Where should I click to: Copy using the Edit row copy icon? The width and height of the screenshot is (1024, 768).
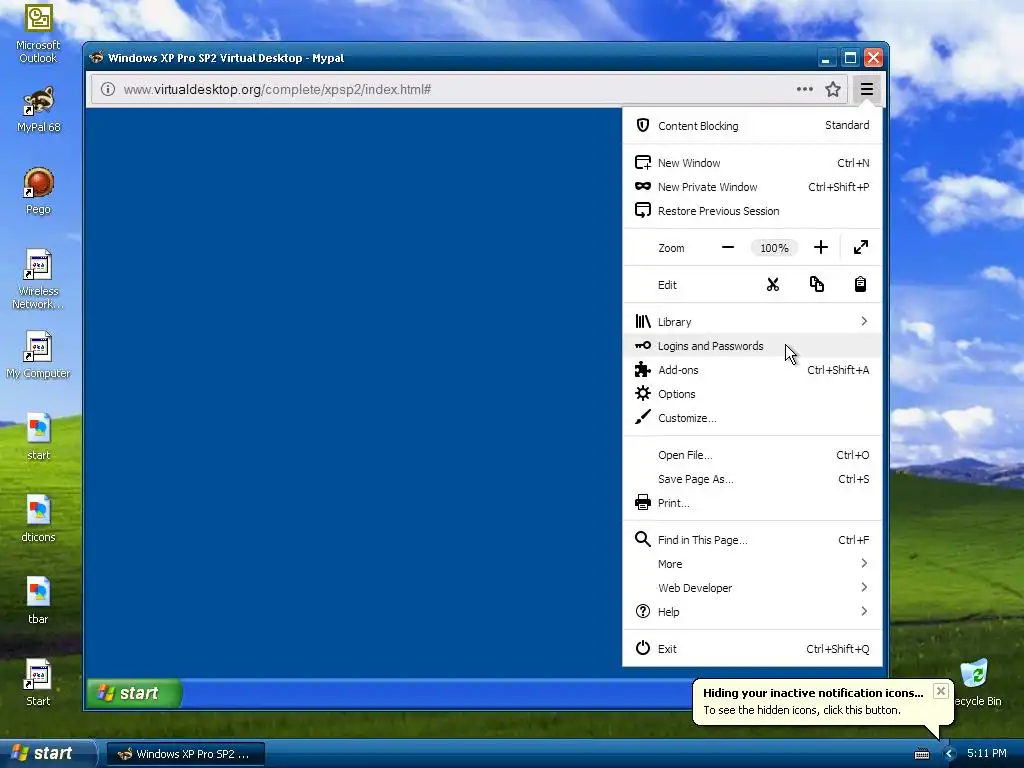tap(816, 284)
